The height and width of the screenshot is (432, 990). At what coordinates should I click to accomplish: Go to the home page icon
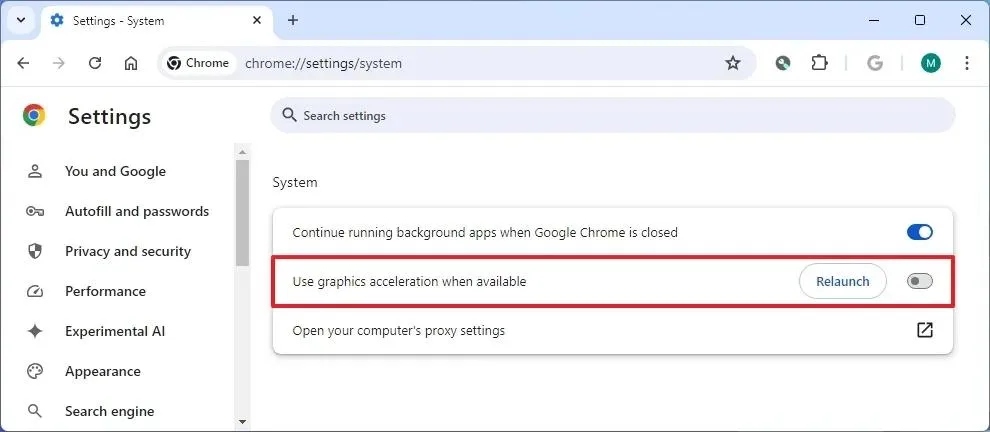tap(131, 63)
